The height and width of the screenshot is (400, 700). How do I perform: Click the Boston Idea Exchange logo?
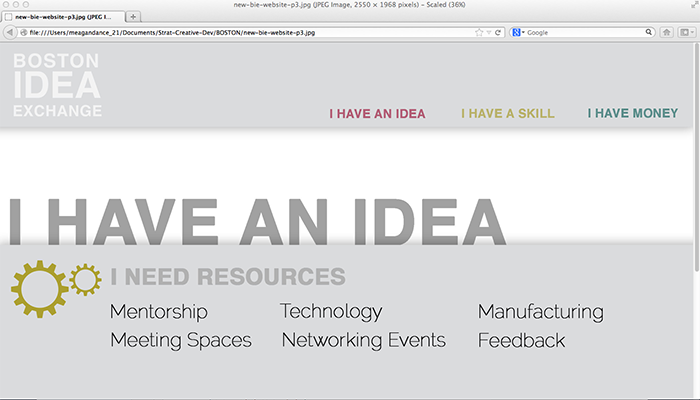pos(57,85)
